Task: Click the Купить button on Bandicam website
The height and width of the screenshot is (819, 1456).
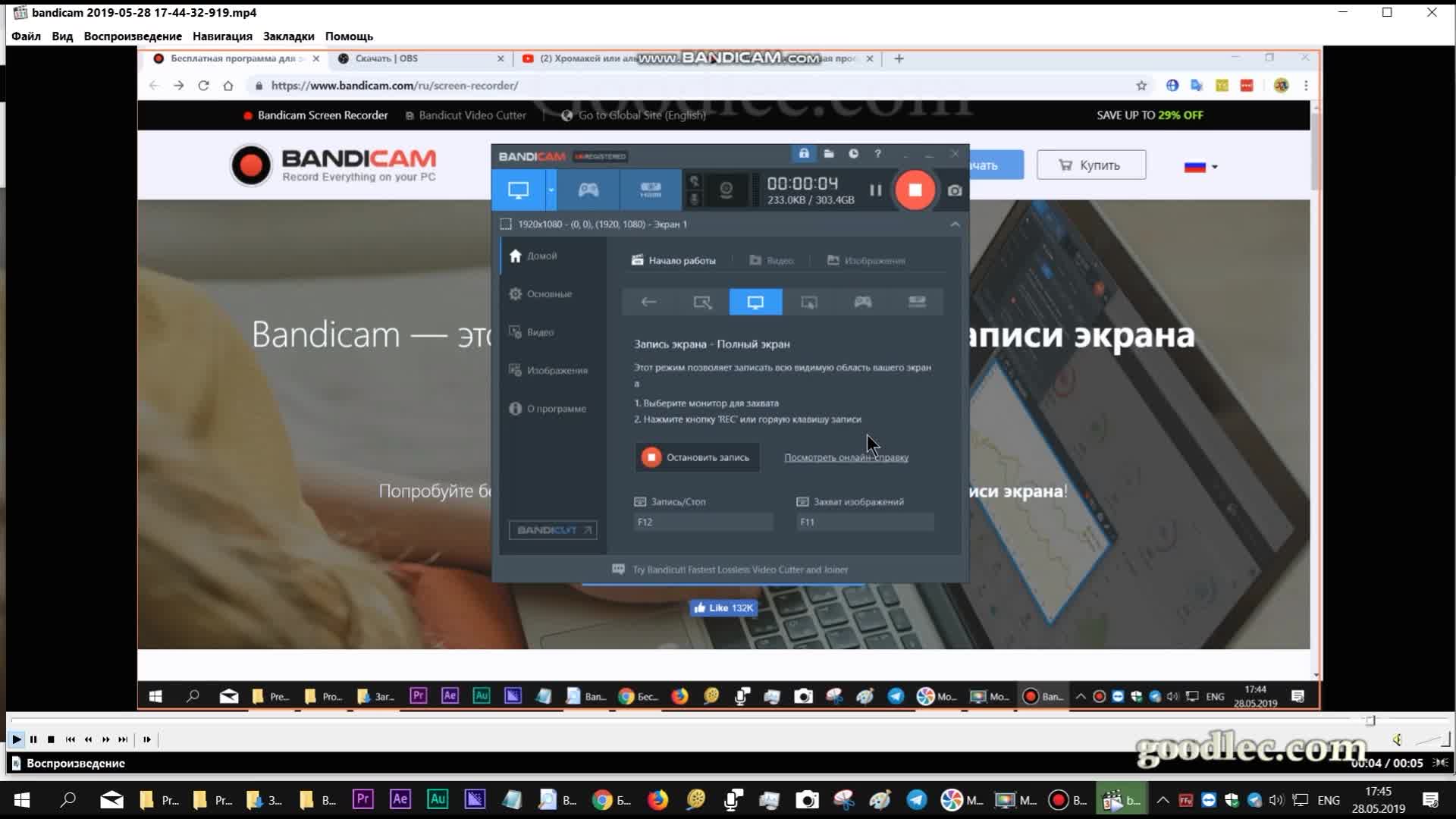Action: click(x=1091, y=165)
